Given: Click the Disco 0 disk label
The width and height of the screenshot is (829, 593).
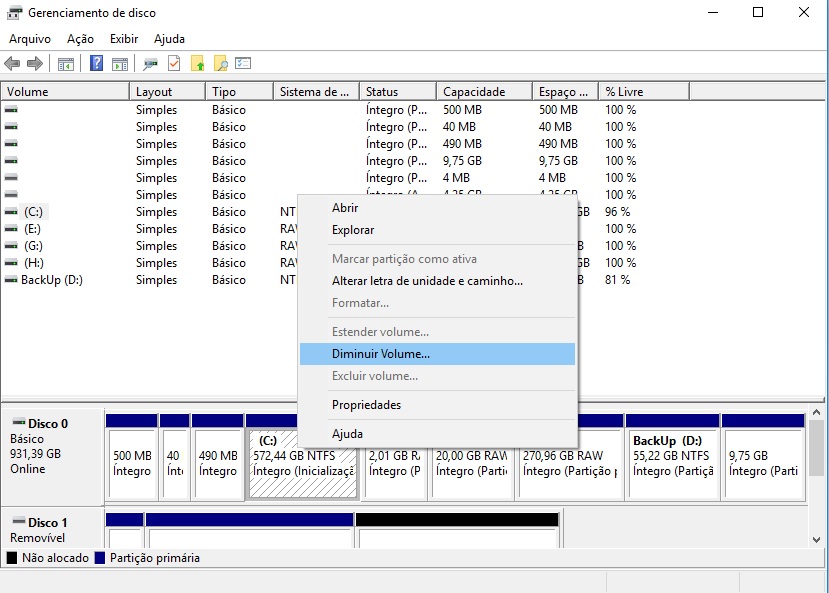Looking at the screenshot, I should [x=48, y=424].
